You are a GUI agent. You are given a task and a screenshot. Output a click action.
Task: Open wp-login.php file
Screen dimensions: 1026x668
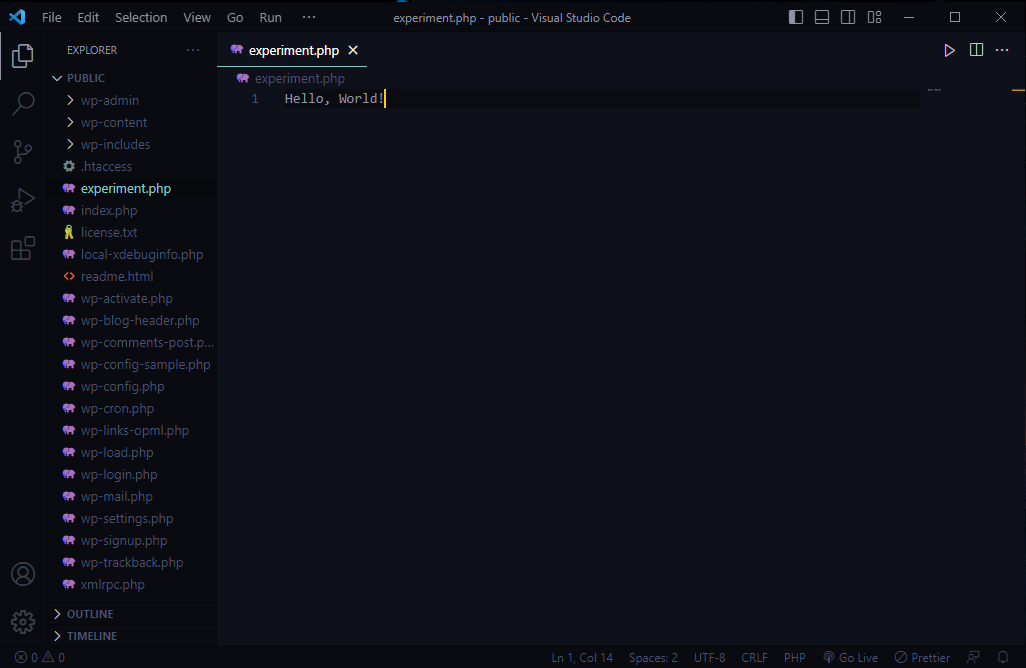click(132, 474)
